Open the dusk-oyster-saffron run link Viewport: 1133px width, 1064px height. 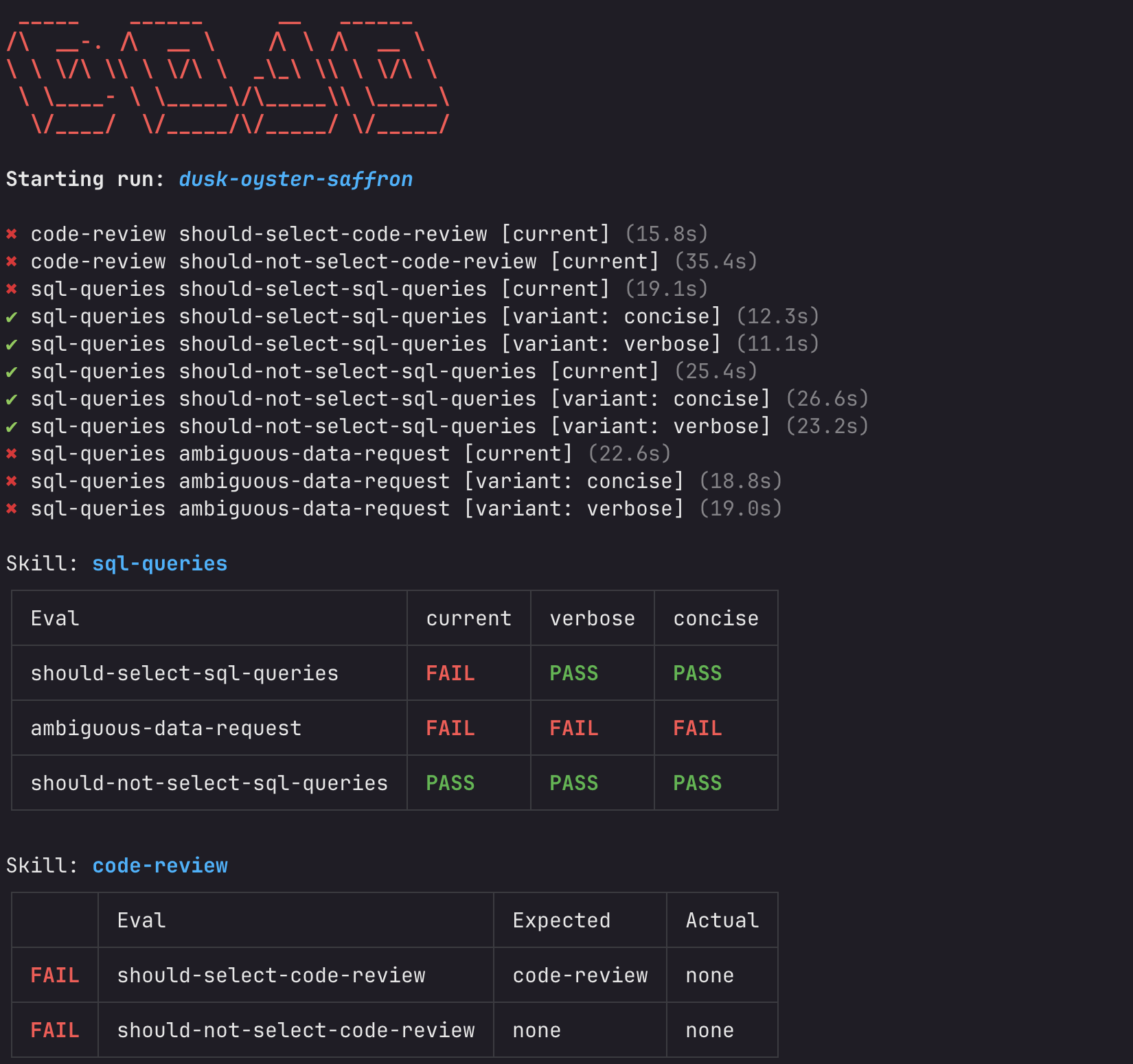pos(295,178)
